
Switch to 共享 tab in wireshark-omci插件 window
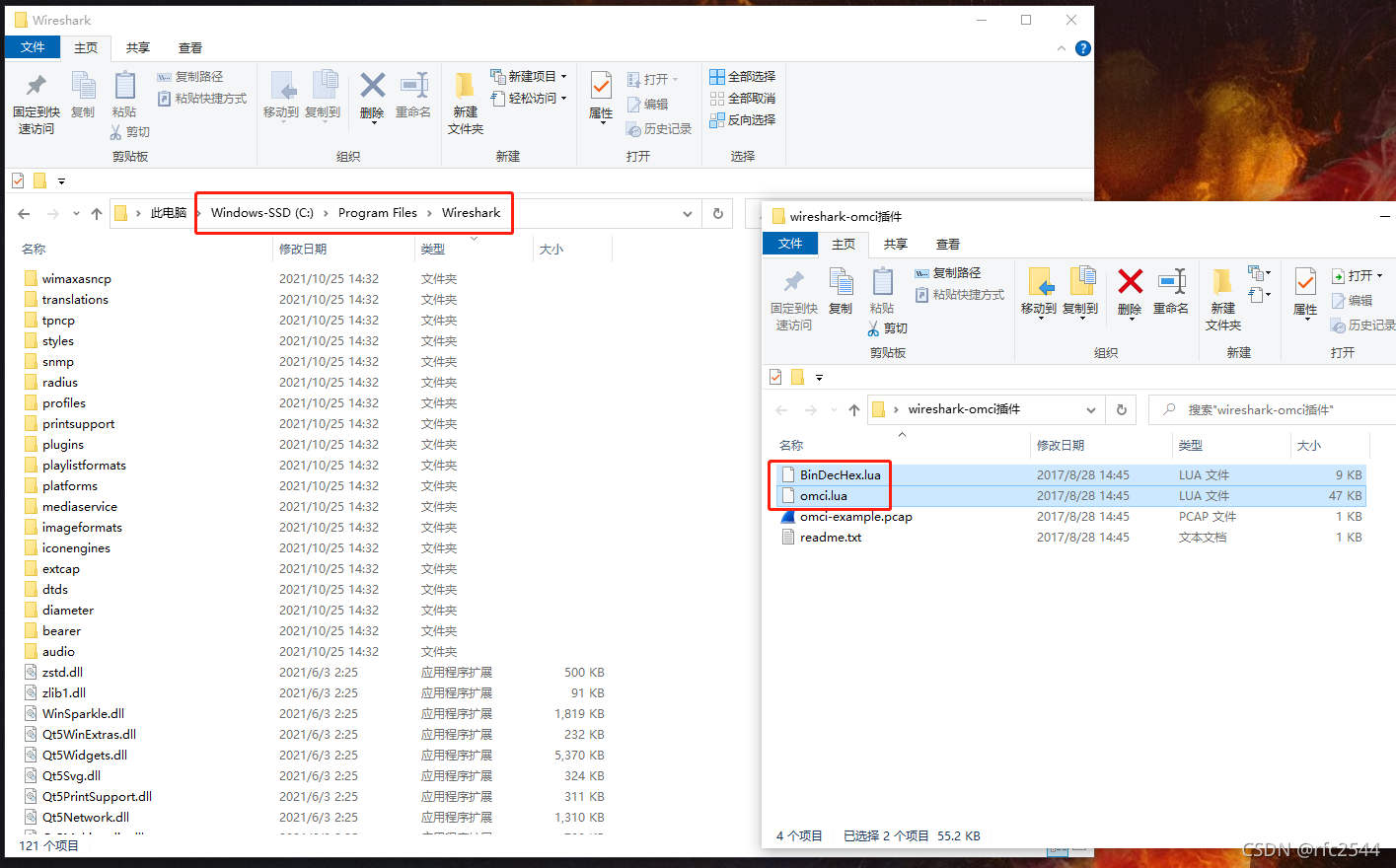tap(896, 244)
